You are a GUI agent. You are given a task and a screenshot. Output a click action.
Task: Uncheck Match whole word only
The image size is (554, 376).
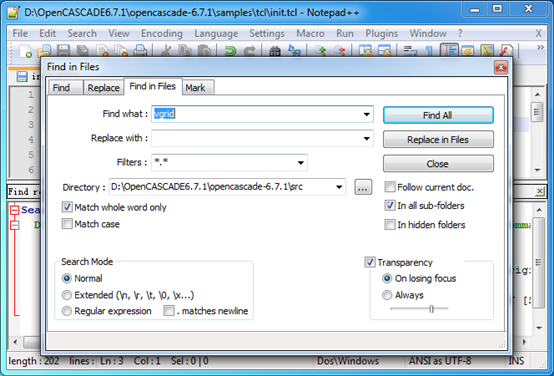(x=67, y=207)
